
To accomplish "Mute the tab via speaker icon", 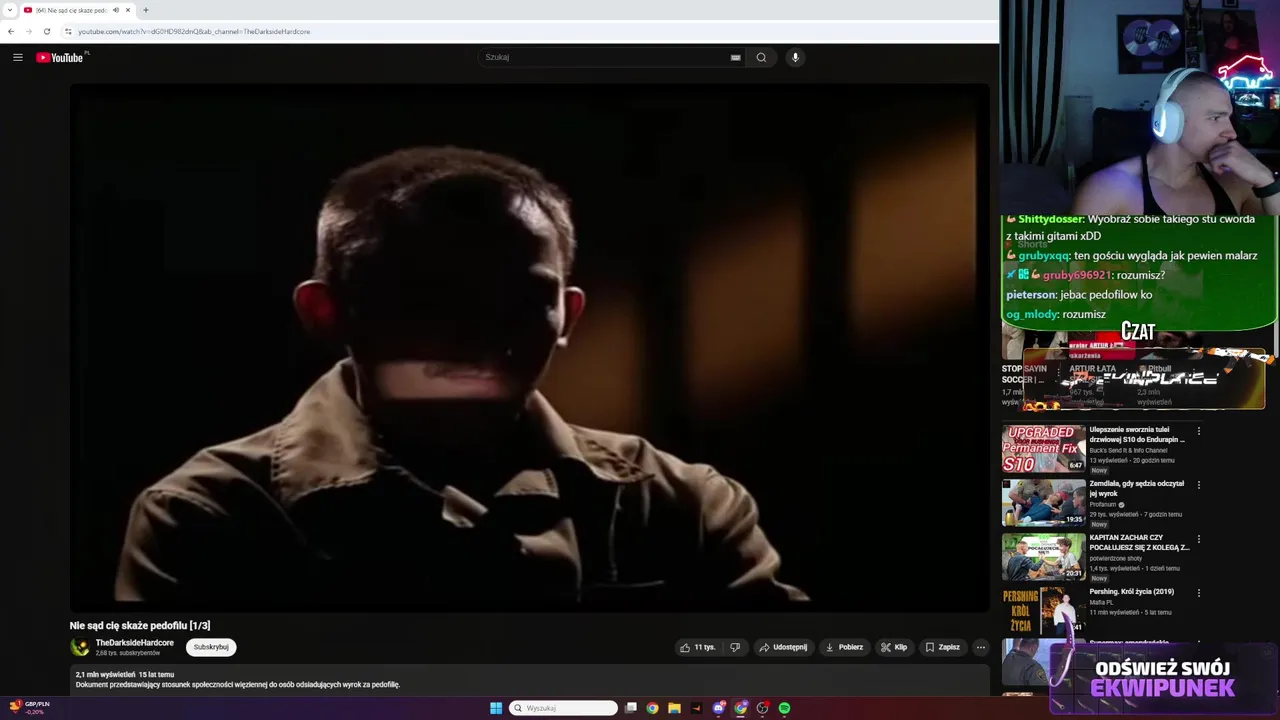I will (116, 10).
